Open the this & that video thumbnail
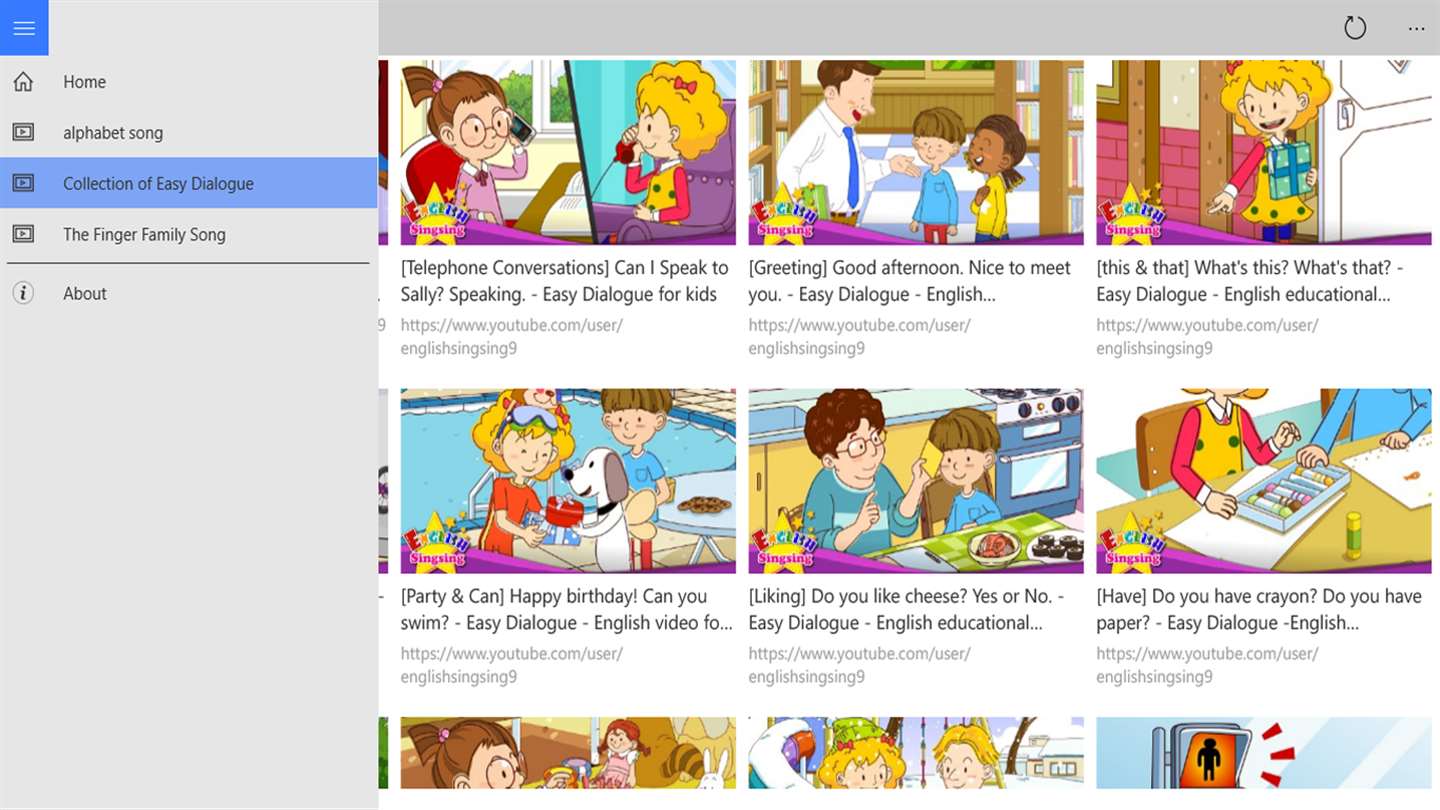 click(x=1264, y=152)
